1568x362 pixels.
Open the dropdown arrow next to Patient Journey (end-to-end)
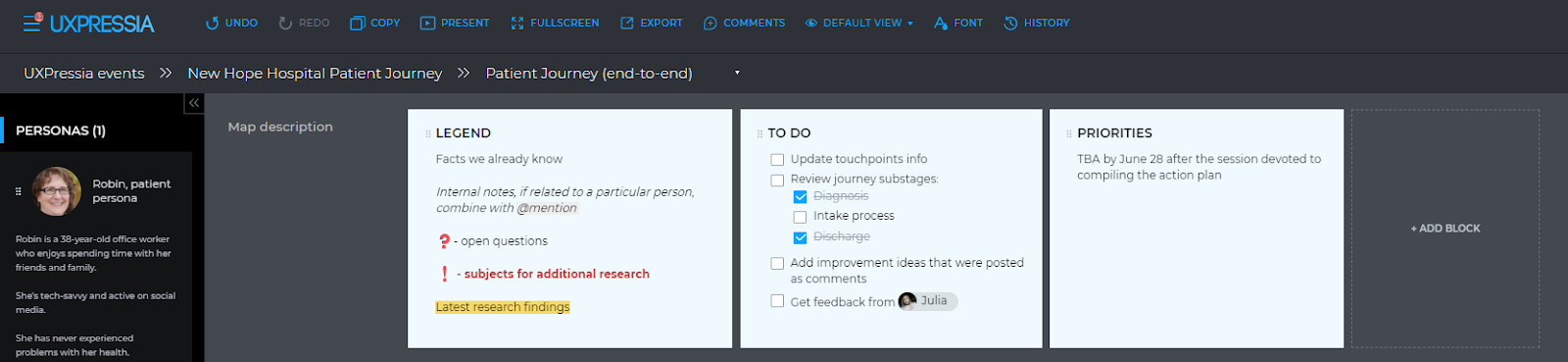pyautogui.click(x=737, y=73)
